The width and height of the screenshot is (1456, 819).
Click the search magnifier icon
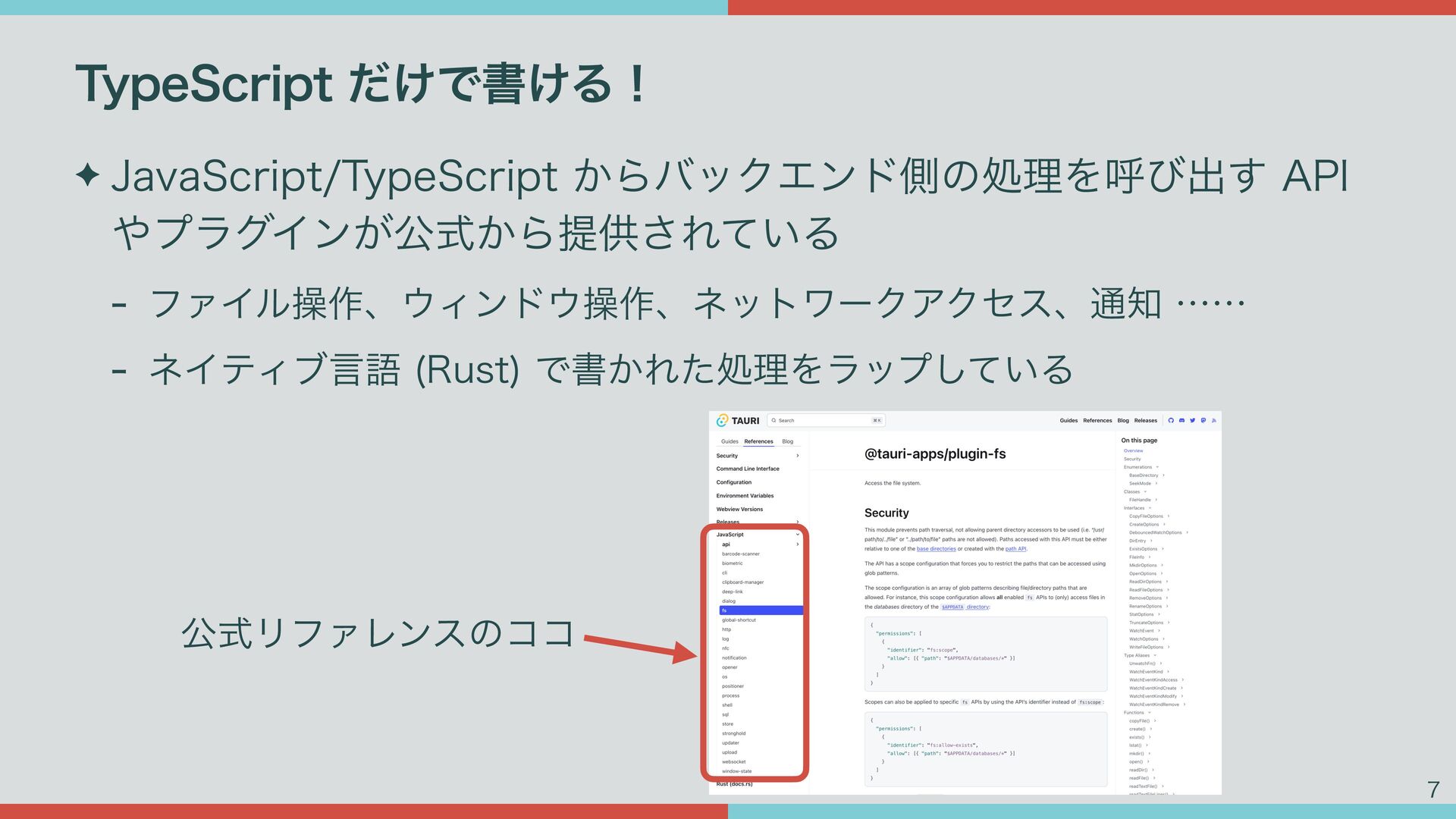click(773, 420)
